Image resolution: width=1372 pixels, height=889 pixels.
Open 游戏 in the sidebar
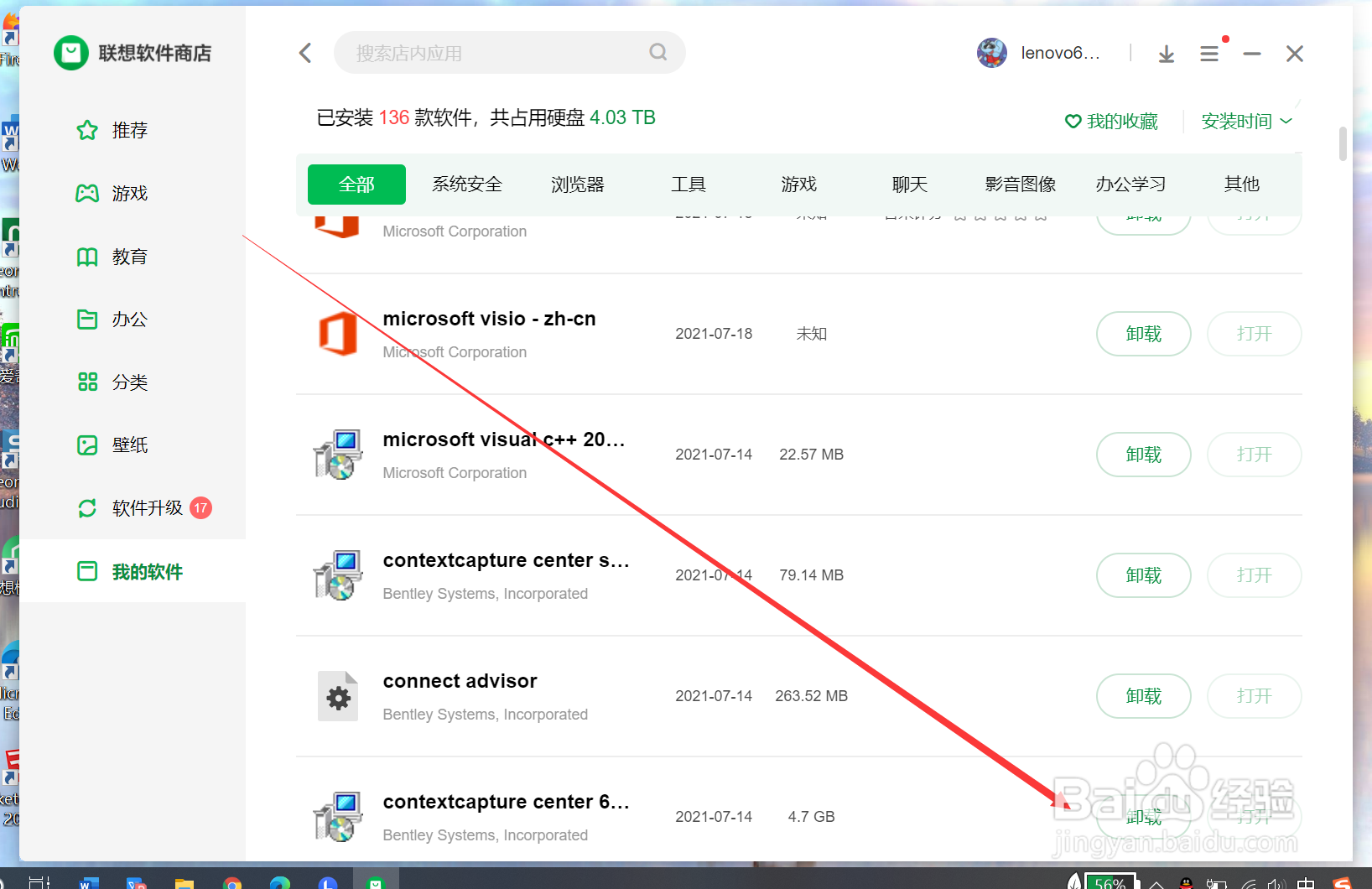pyautogui.click(x=112, y=193)
